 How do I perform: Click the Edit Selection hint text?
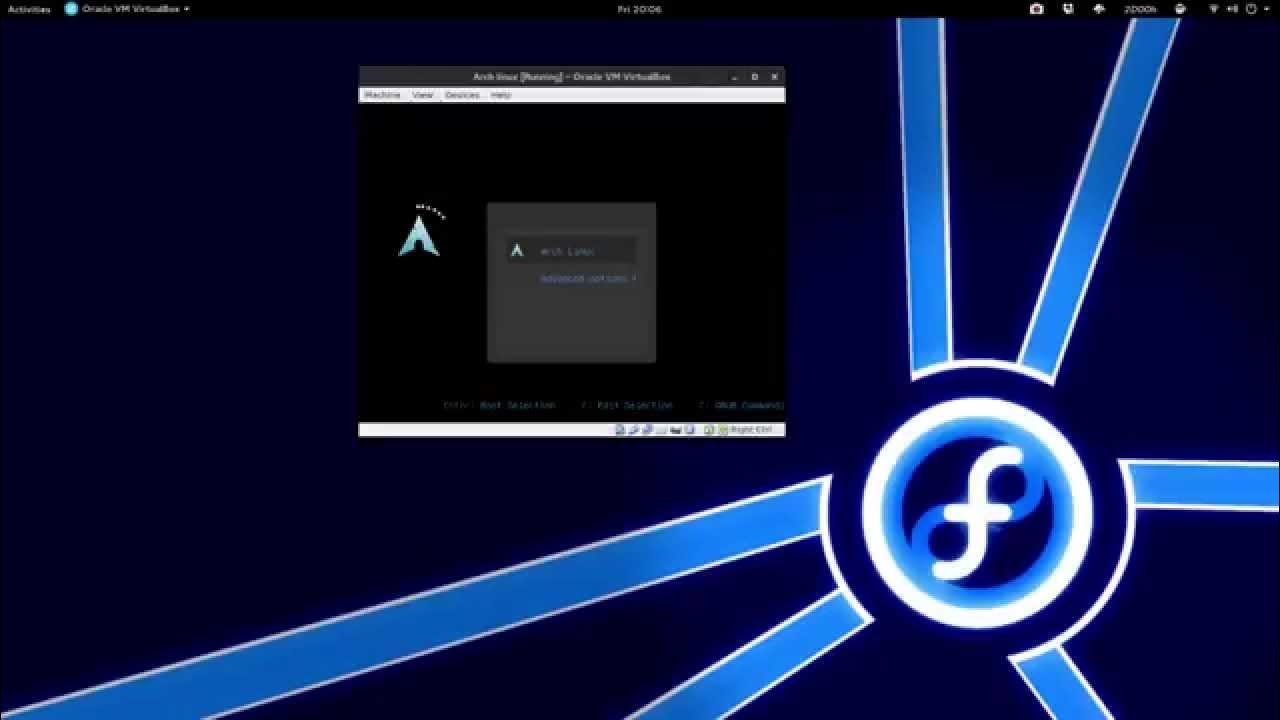coord(635,405)
